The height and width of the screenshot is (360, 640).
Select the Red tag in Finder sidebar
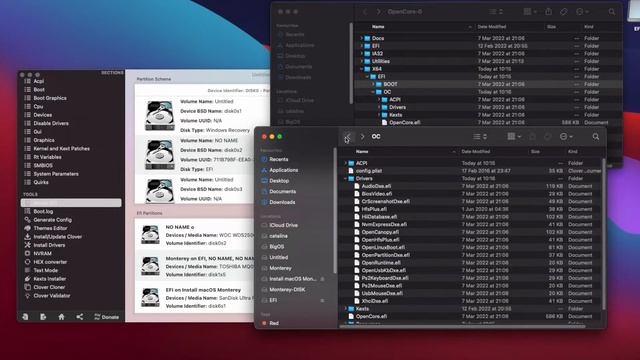[273, 323]
